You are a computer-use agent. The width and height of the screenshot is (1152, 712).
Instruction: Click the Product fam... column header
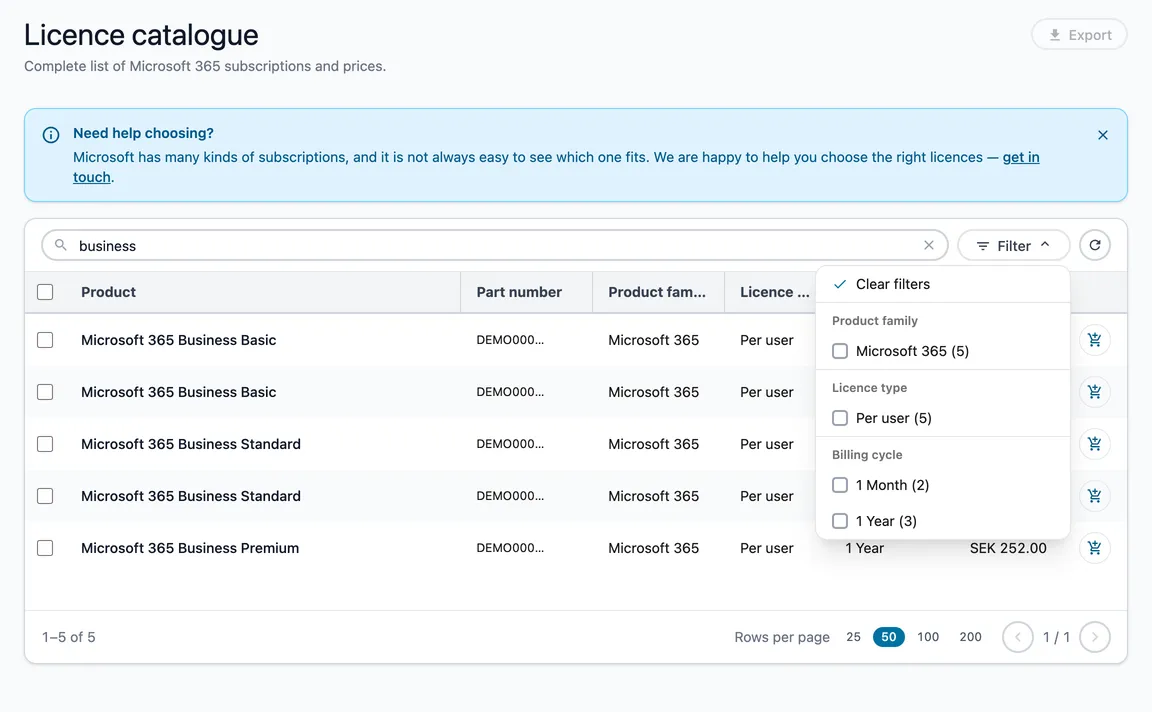pyautogui.click(x=657, y=292)
